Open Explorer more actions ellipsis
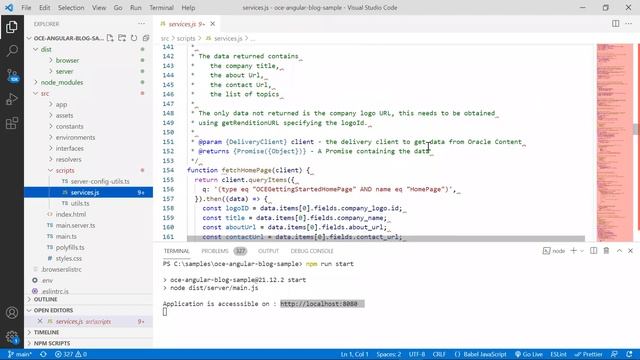The image size is (640, 360). (x=141, y=24)
